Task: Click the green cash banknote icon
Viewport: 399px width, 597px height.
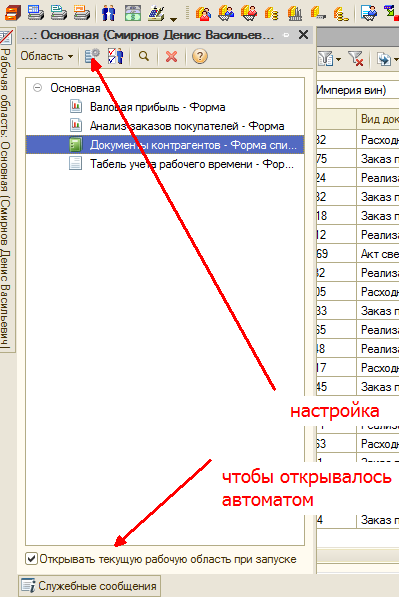Action: click(x=132, y=13)
